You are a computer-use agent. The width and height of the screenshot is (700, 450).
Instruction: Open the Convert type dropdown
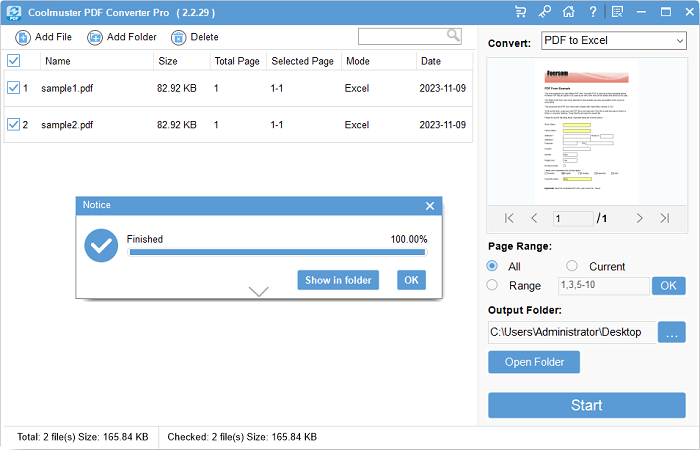point(614,41)
